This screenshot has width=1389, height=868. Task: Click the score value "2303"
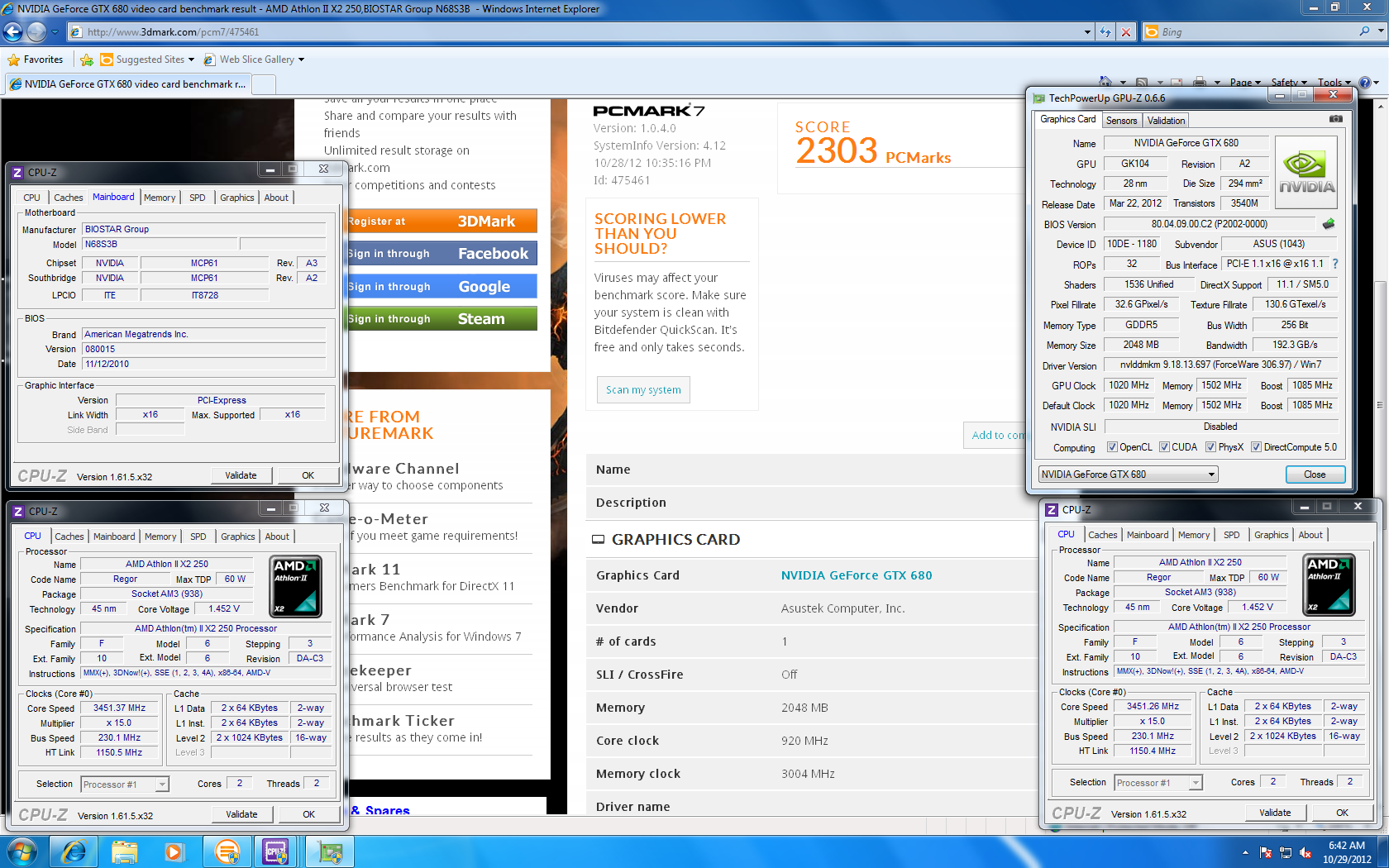[x=836, y=150]
